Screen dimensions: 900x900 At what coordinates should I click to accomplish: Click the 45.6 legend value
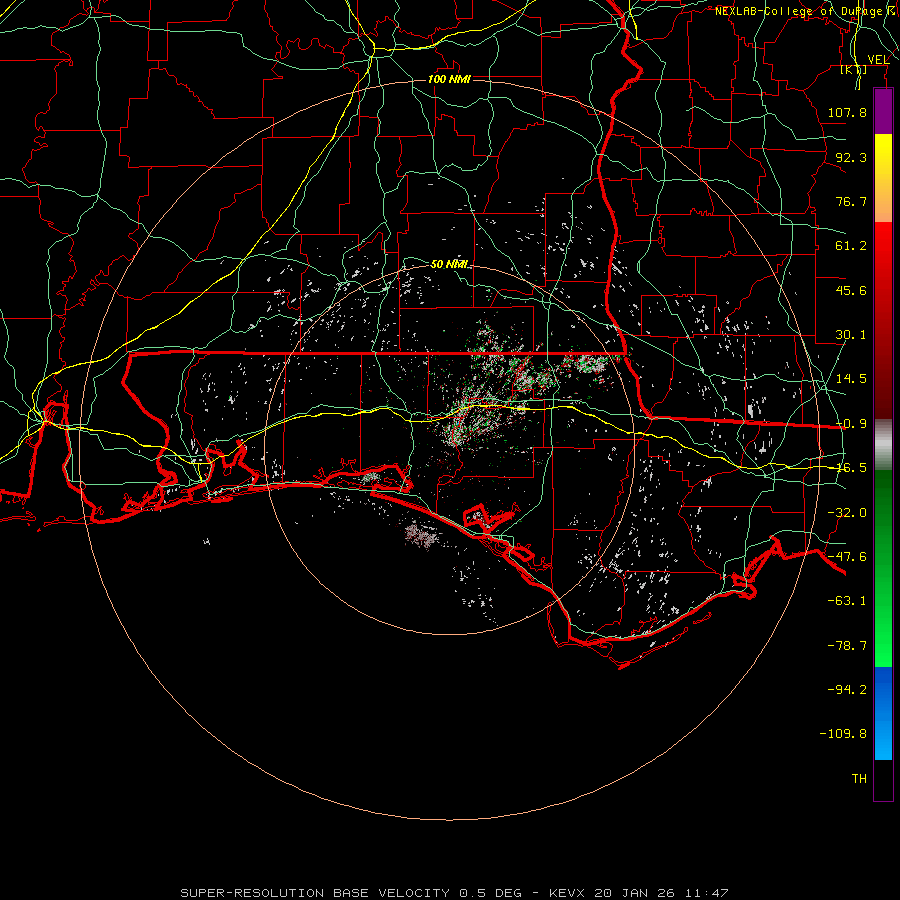click(851, 290)
